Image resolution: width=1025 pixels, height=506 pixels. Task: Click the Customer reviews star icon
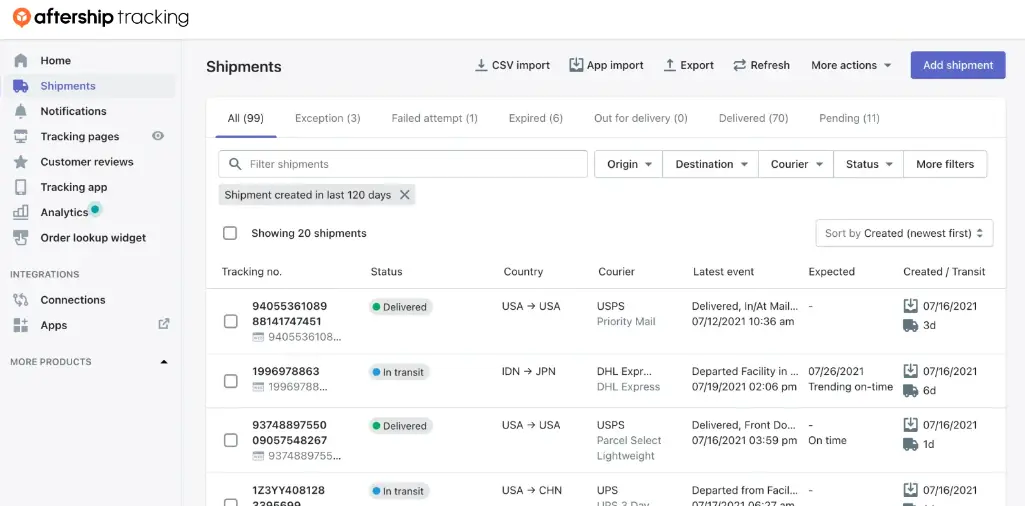[x=21, y=161]
